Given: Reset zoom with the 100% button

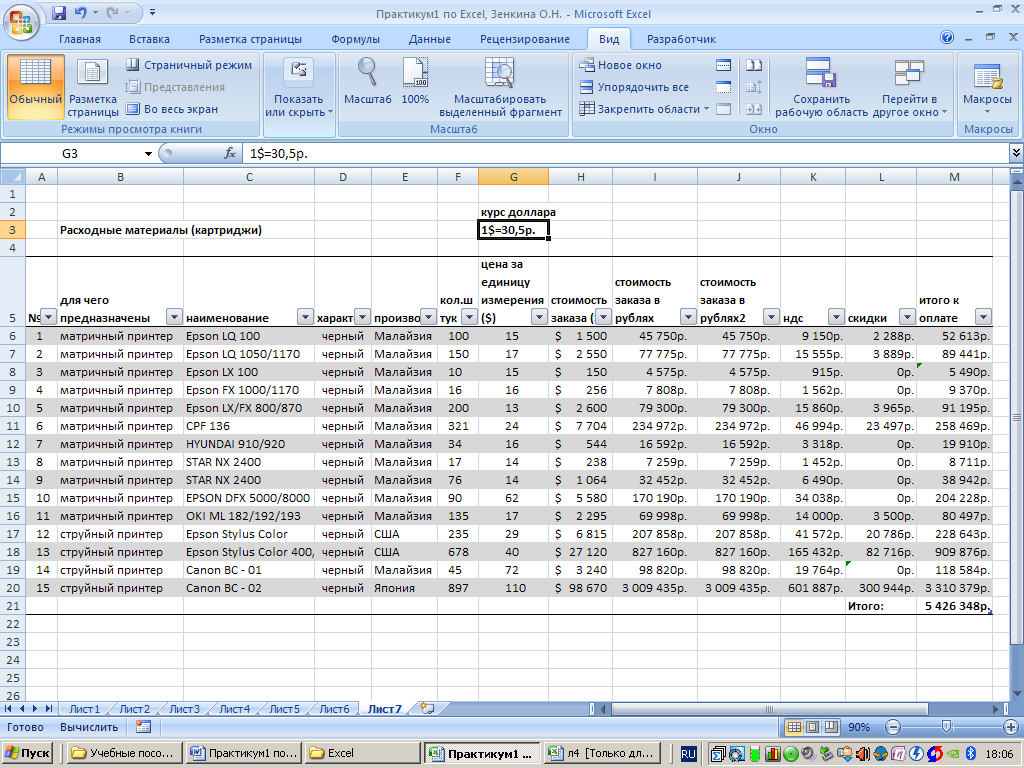Looking at the screenshot, I should click(x=415, y=82).
